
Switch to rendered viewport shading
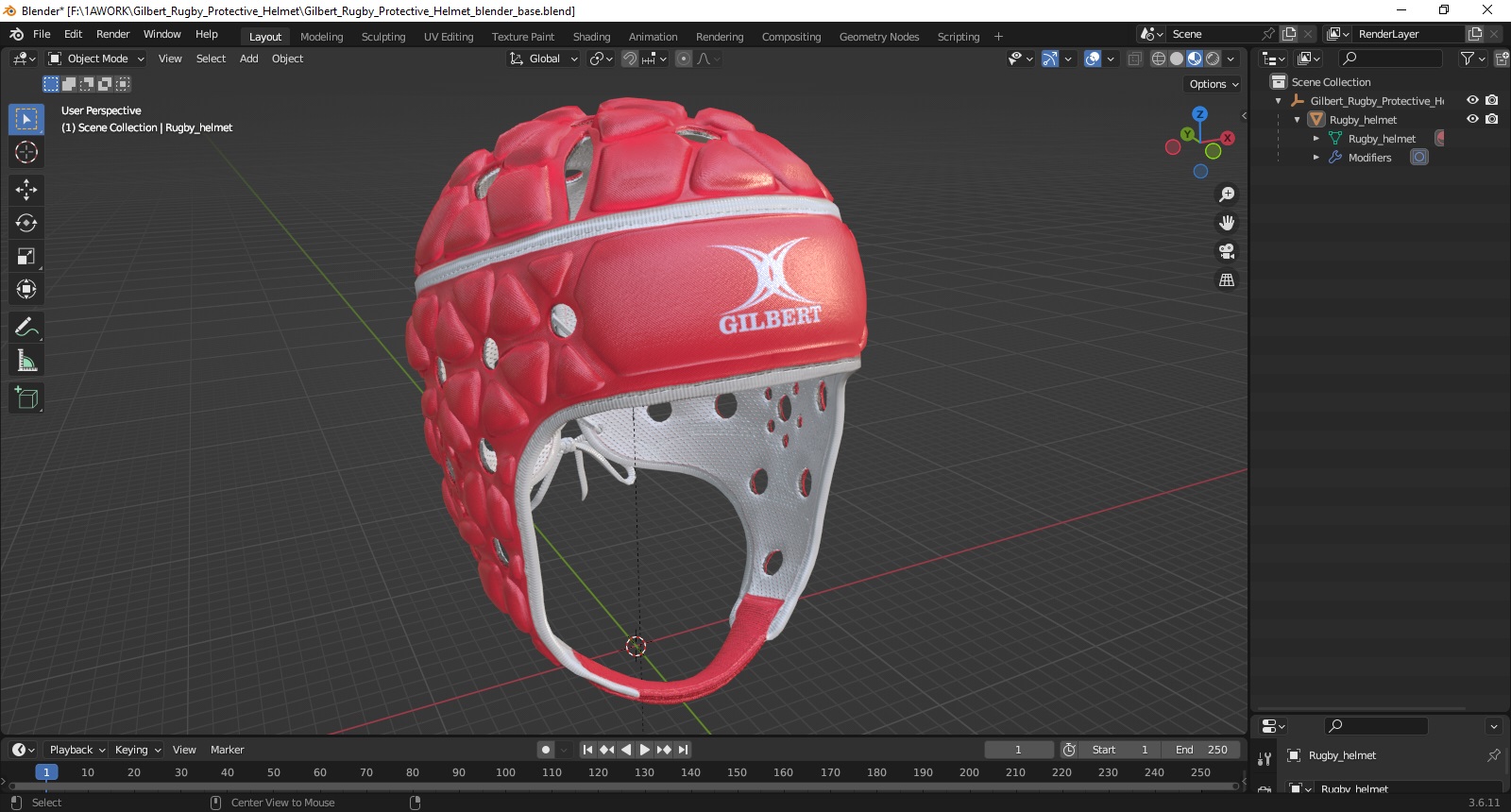pyautogui.click(x=1213, y=59)
